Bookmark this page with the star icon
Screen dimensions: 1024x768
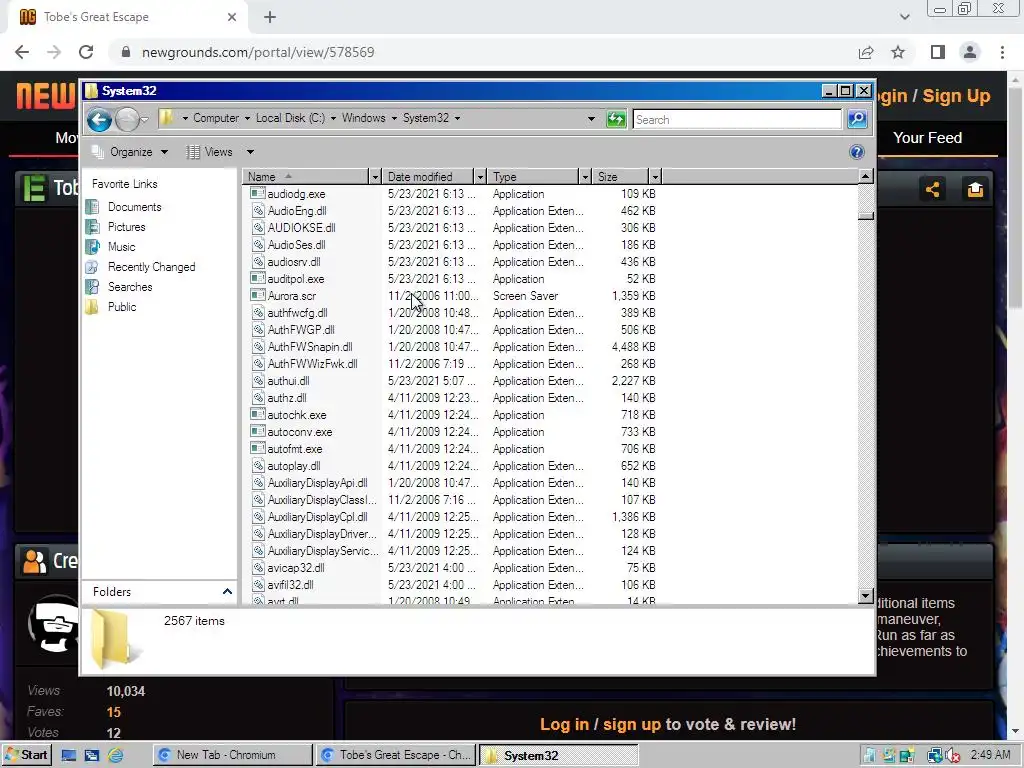(x=898, y=52)
